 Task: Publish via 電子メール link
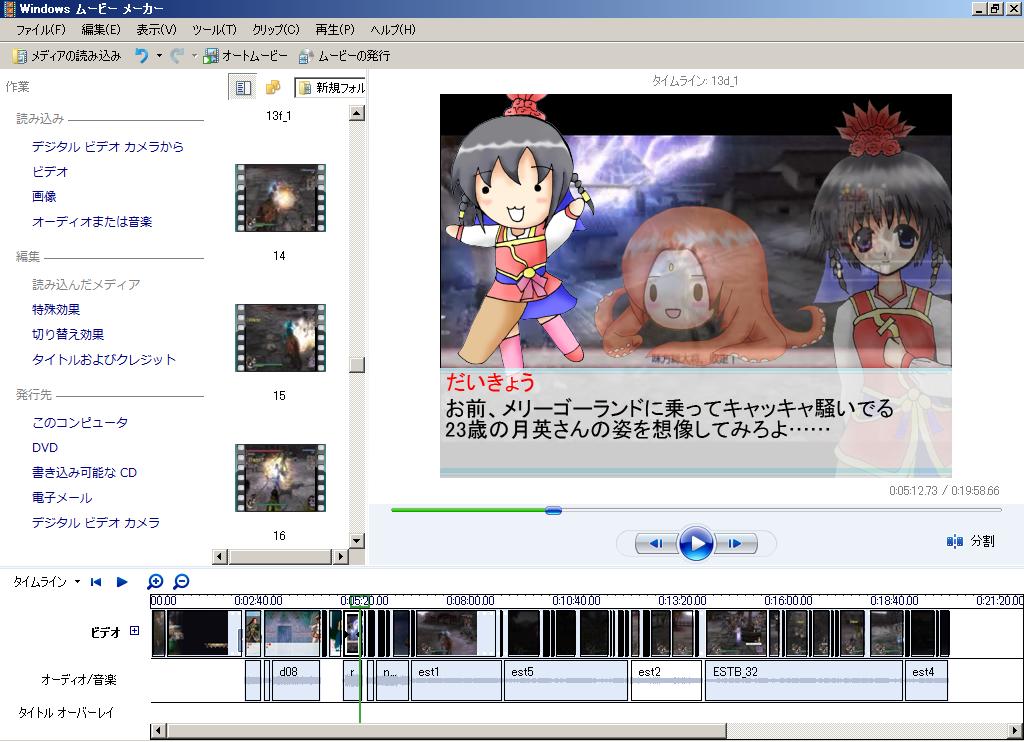click(62, 498)
